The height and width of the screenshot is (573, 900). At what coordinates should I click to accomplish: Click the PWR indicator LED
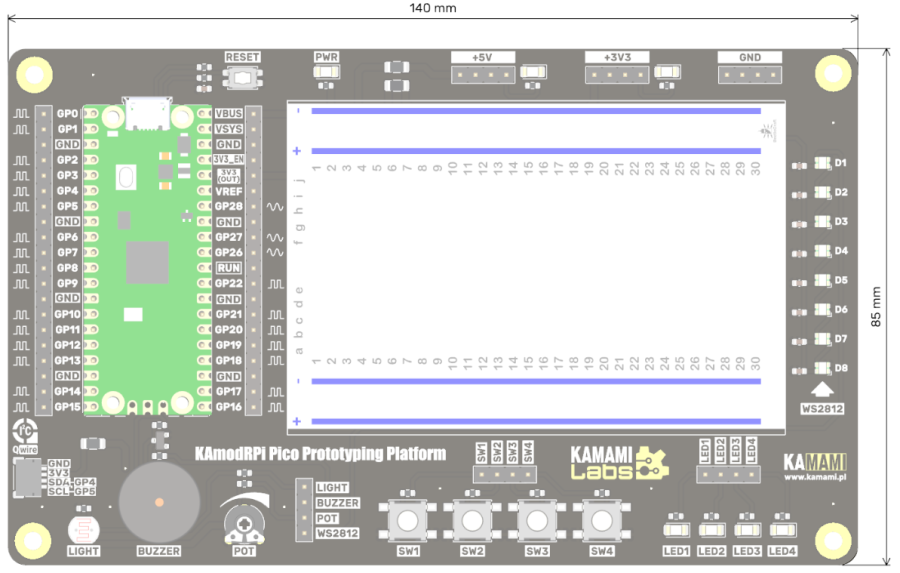(x=327, y=74)
